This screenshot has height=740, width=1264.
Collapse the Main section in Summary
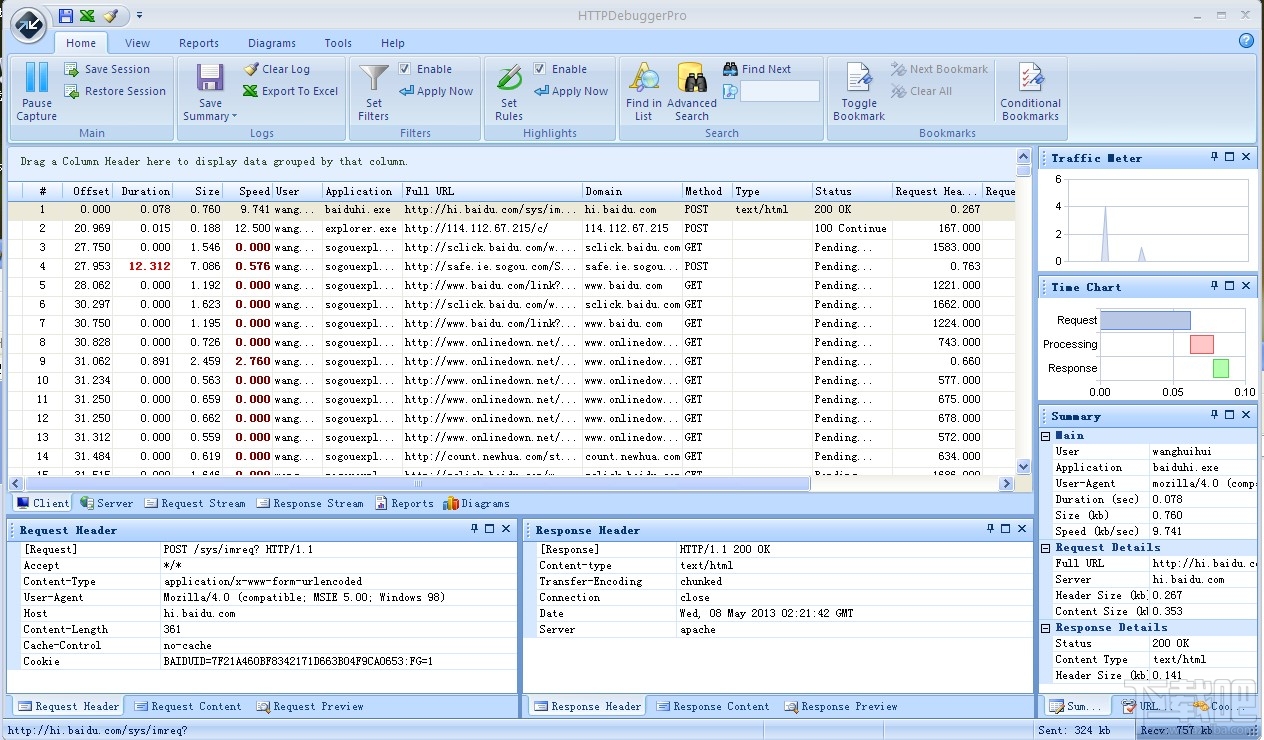coord(1046,436)
